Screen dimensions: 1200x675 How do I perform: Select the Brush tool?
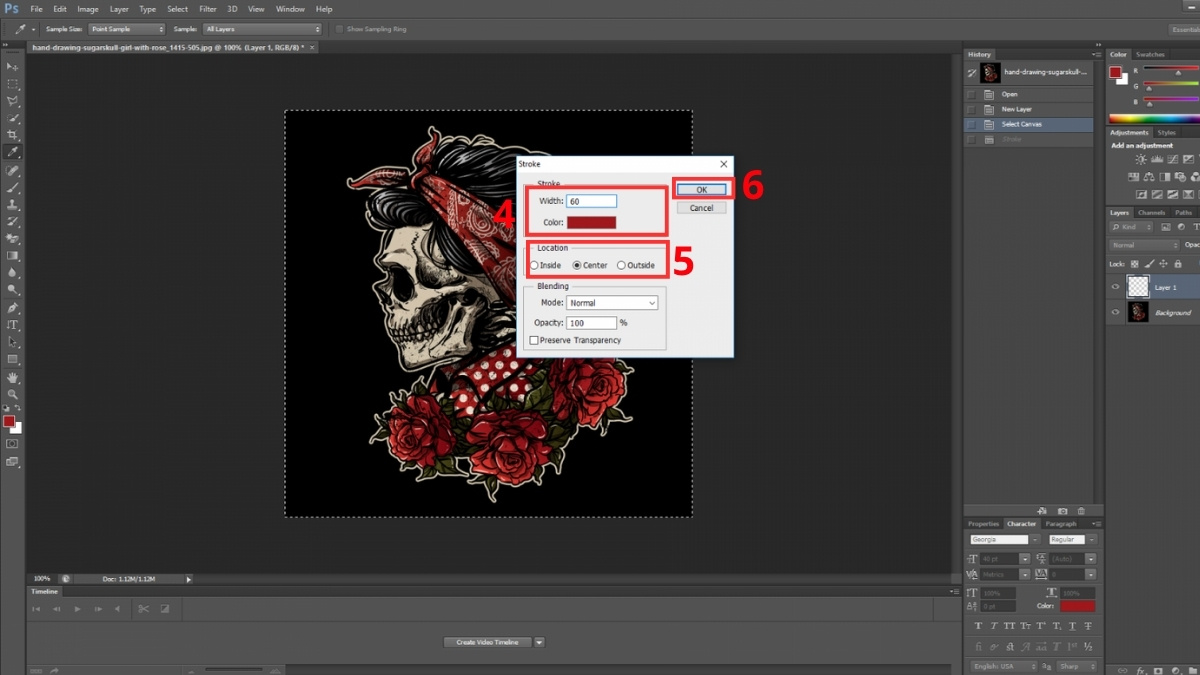coord(13,187)
